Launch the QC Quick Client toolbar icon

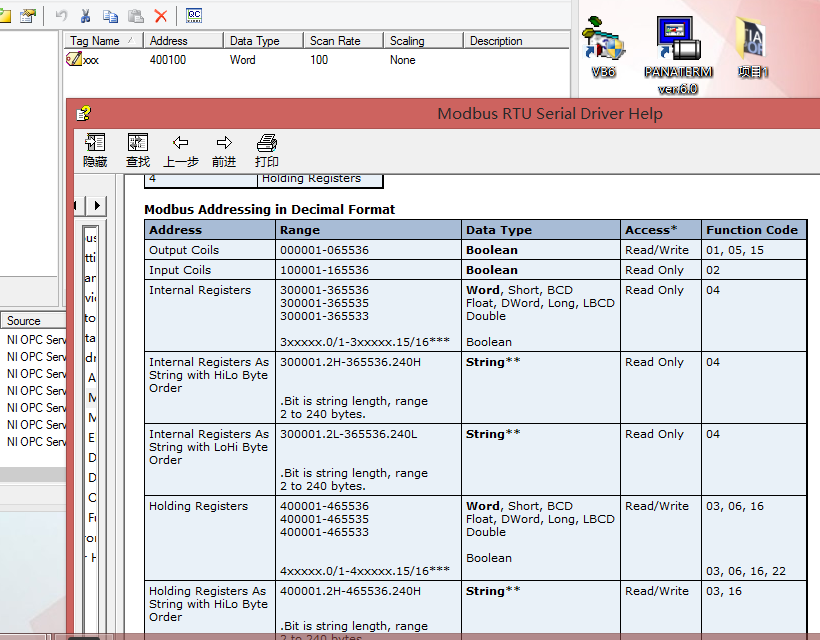(x=194, y=16)
